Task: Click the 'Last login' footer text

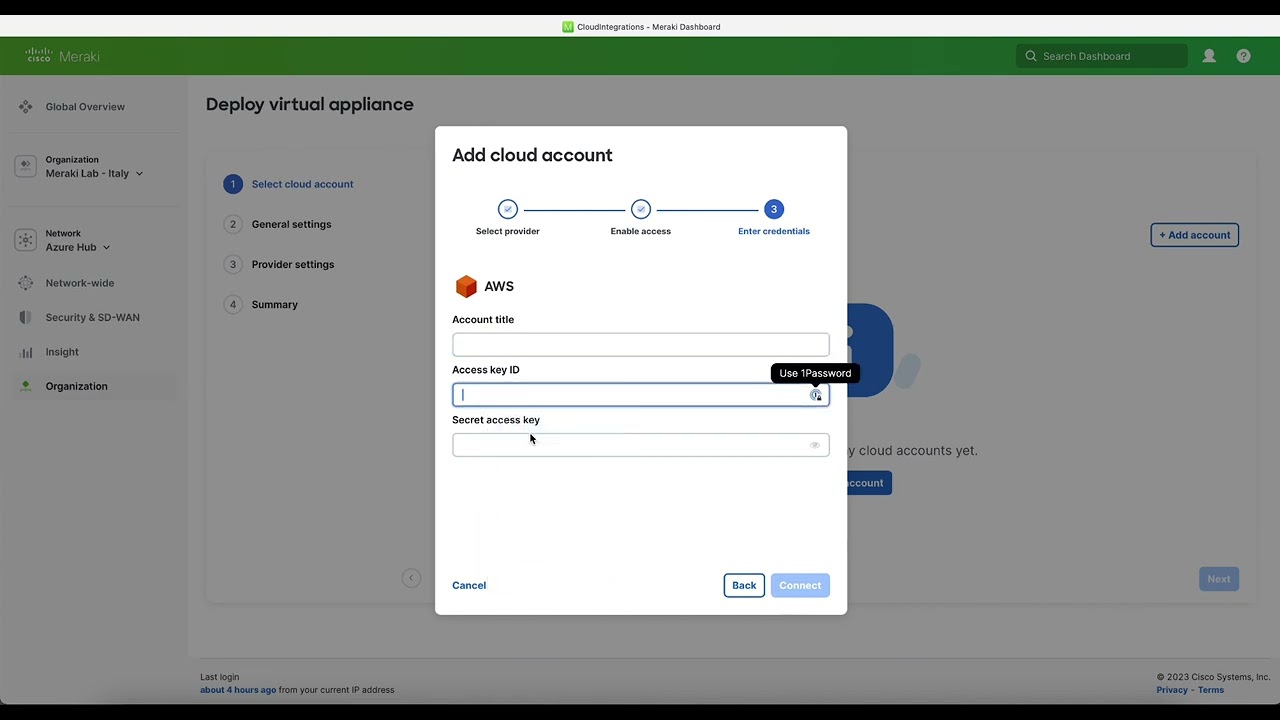Action: pyautogui.click(x=220, y=677)
